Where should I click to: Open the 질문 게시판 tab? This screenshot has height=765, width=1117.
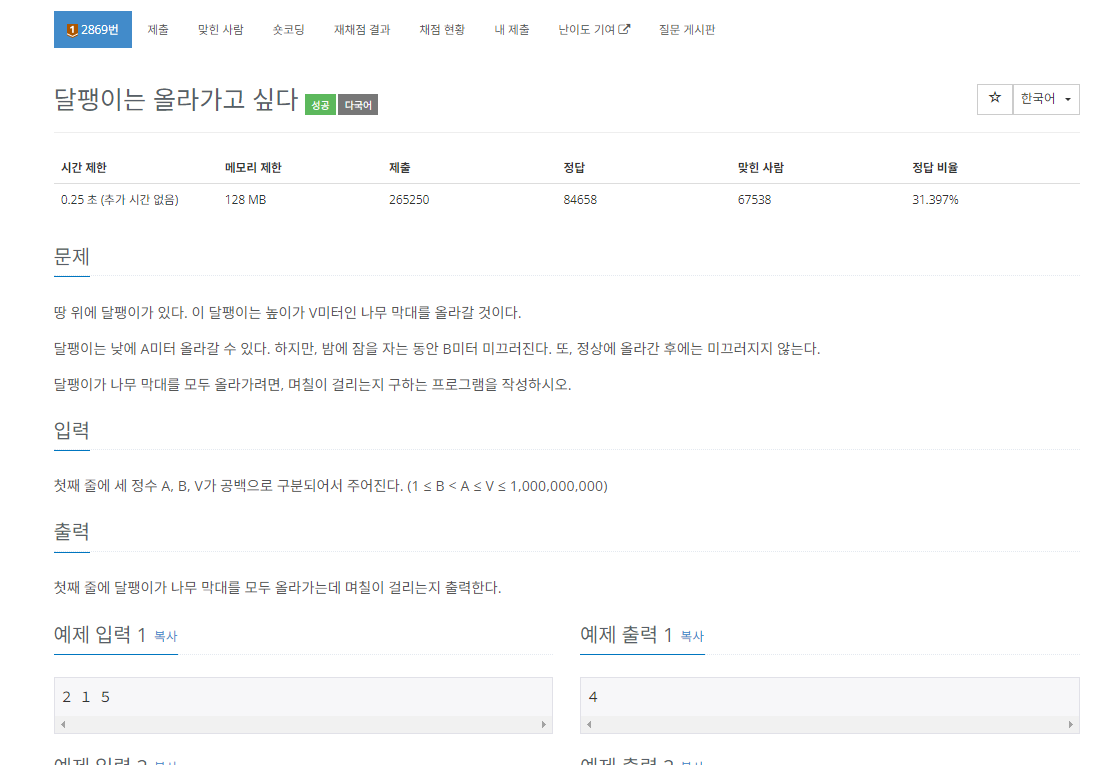[687, 29]
